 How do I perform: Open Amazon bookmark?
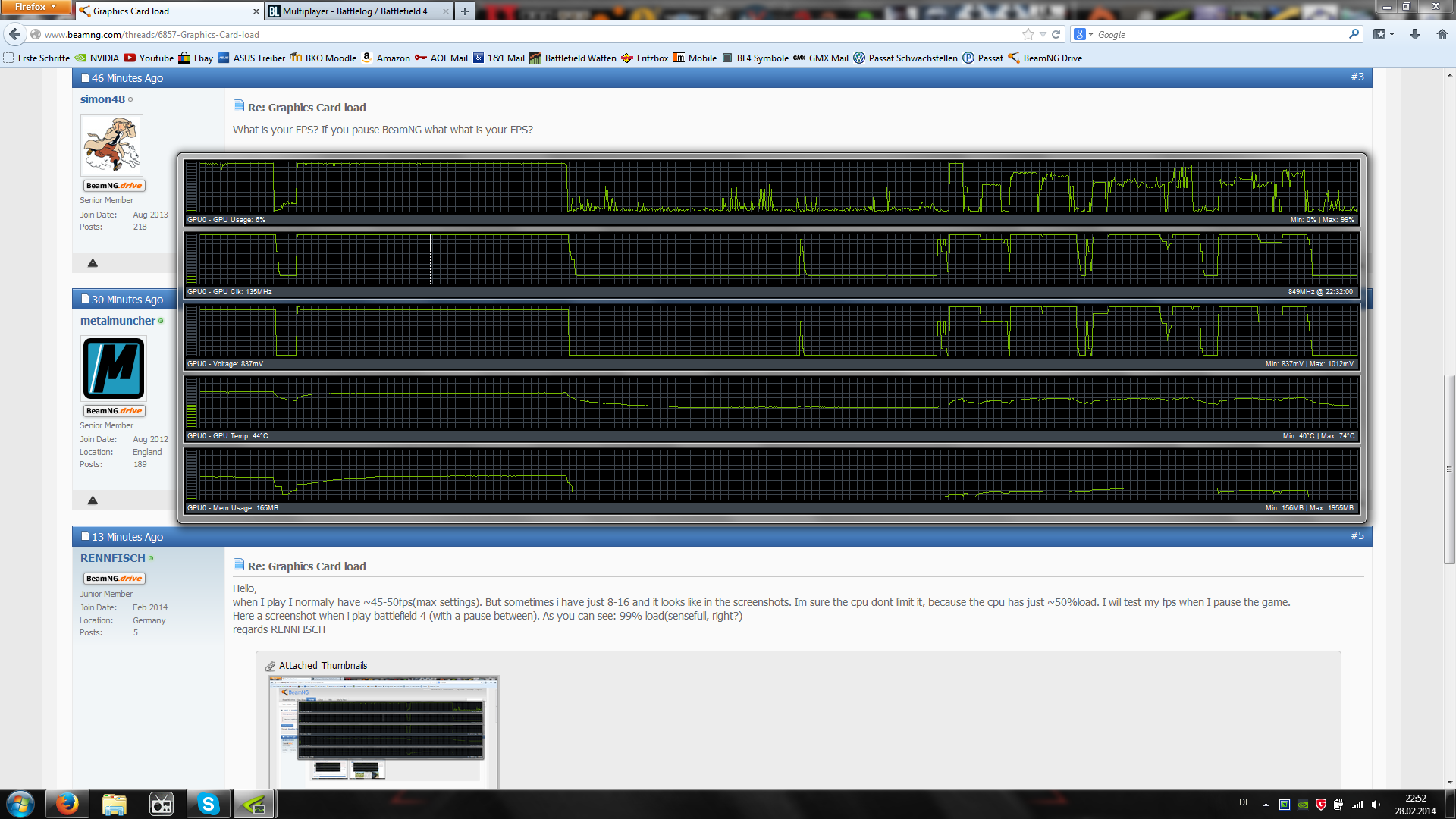tap(385, 58)
